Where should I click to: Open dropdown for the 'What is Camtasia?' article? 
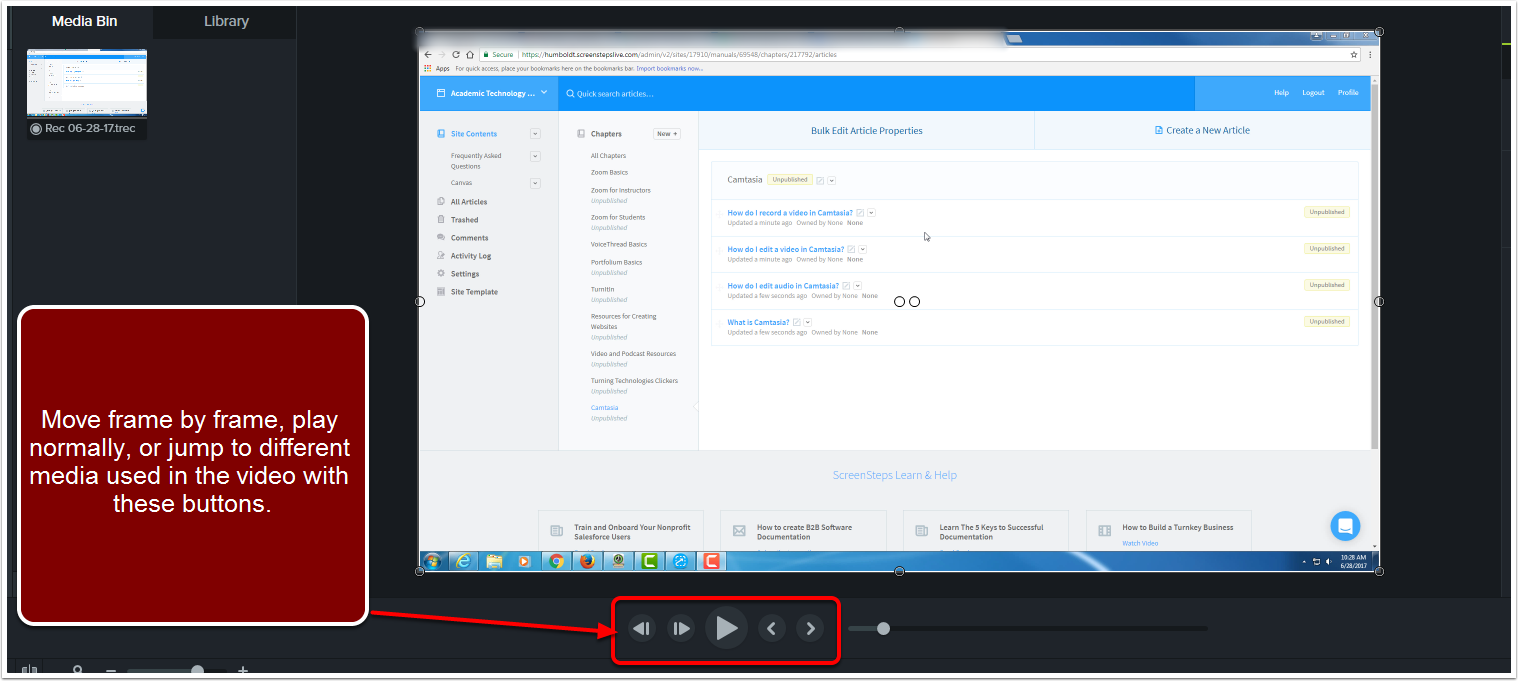click(x=808, y=322)
